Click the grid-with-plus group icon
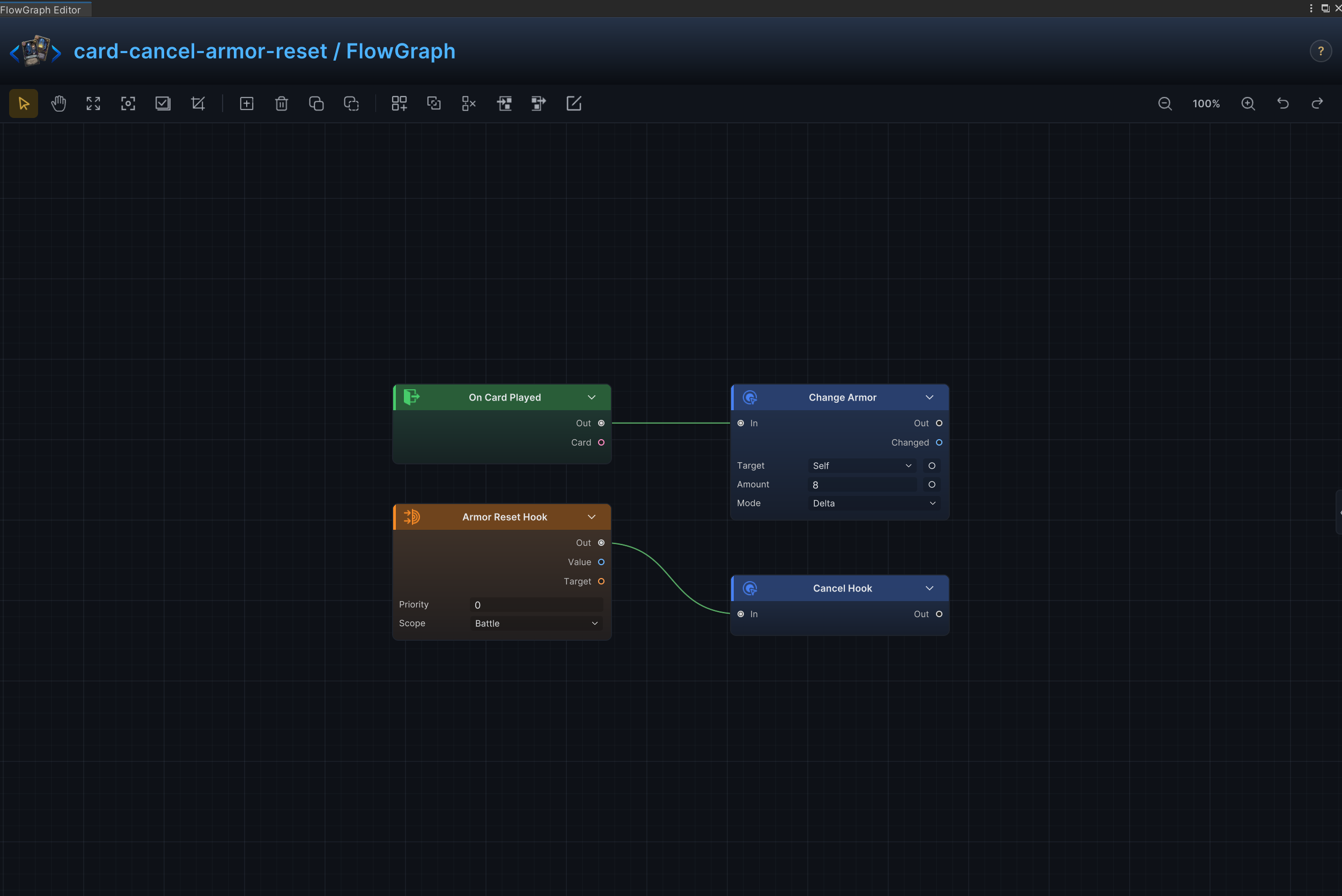This screenshot has width=1342, height=896. pos(399,103)
